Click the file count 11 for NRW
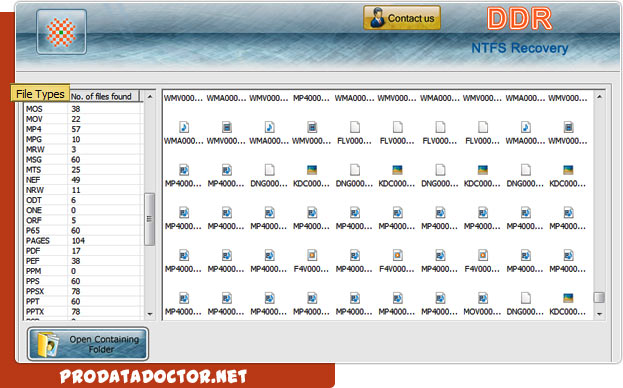623x388 pixels. (x=76, y=190)
